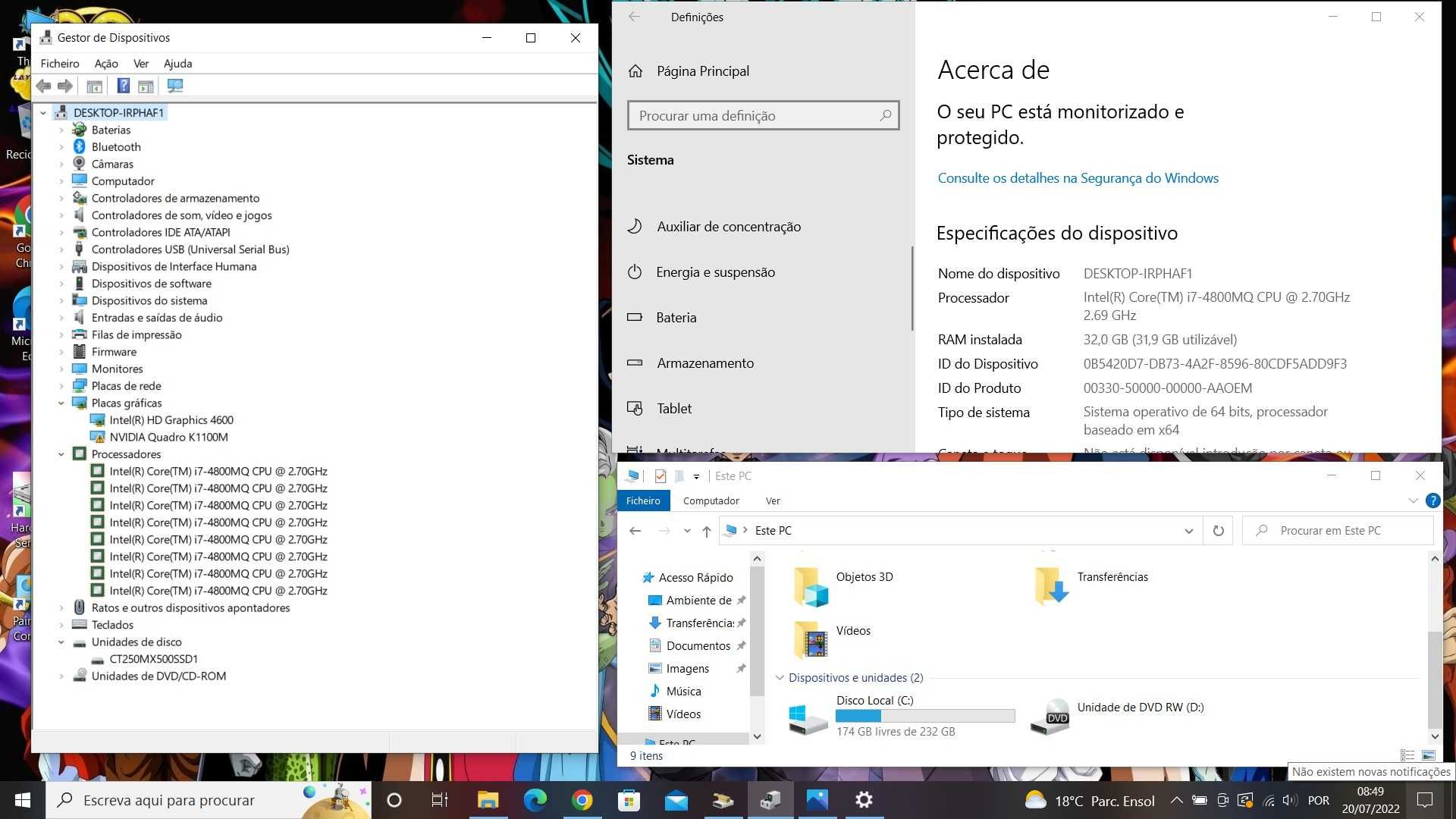The width and height of the screenshot is (1456, 819).
Task: Open the Ver menu in Device Manager
Action: (141, 64)
